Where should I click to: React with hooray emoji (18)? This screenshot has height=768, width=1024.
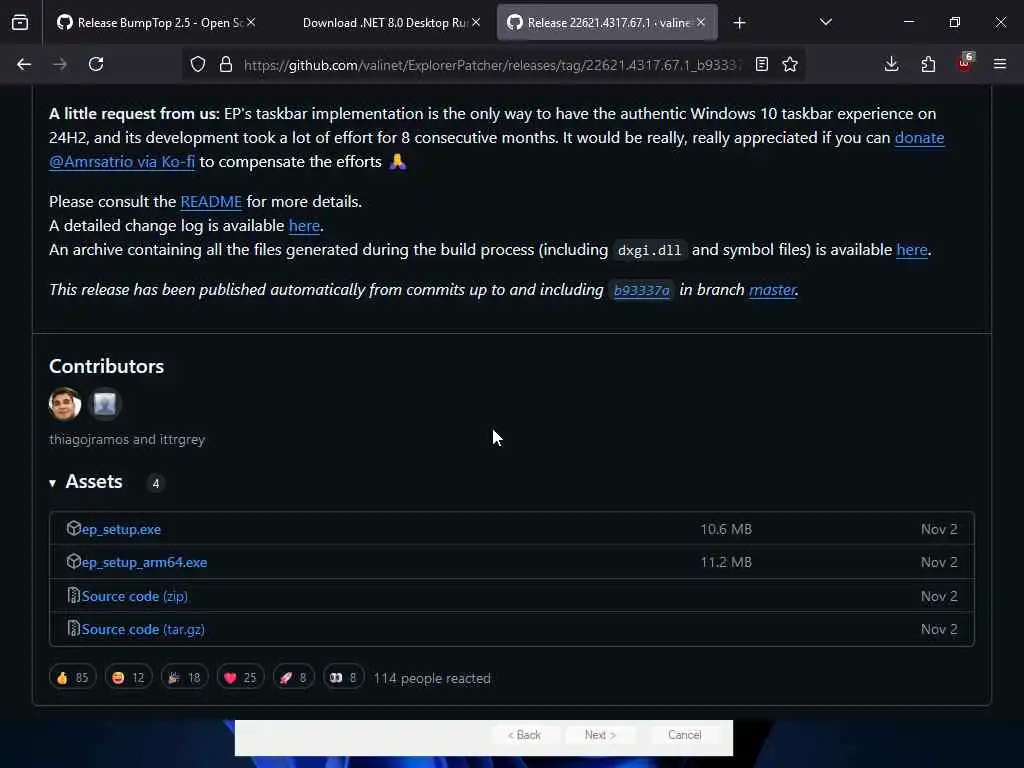point(185,678)
